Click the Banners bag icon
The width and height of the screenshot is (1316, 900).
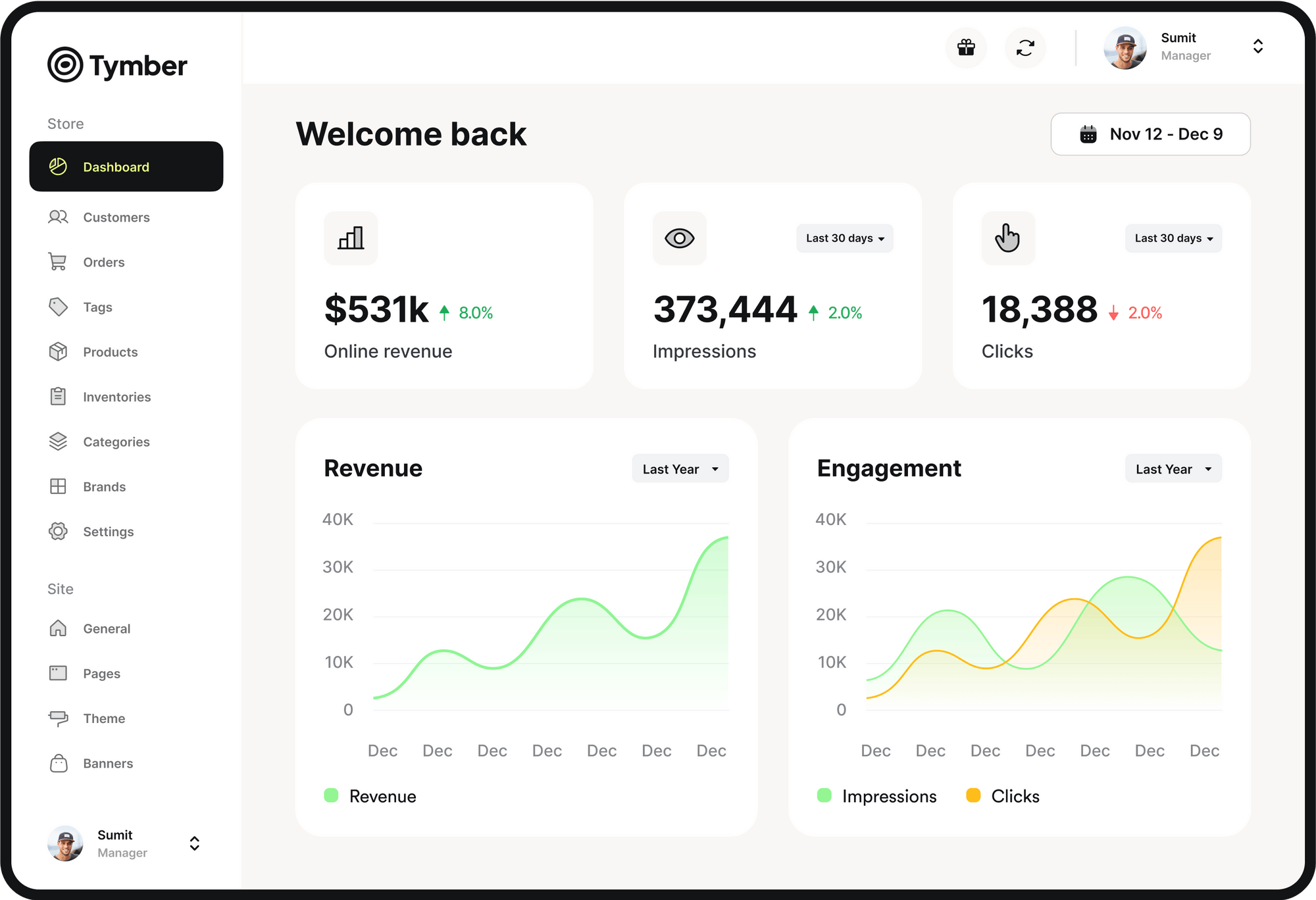(x=59, y=763)
